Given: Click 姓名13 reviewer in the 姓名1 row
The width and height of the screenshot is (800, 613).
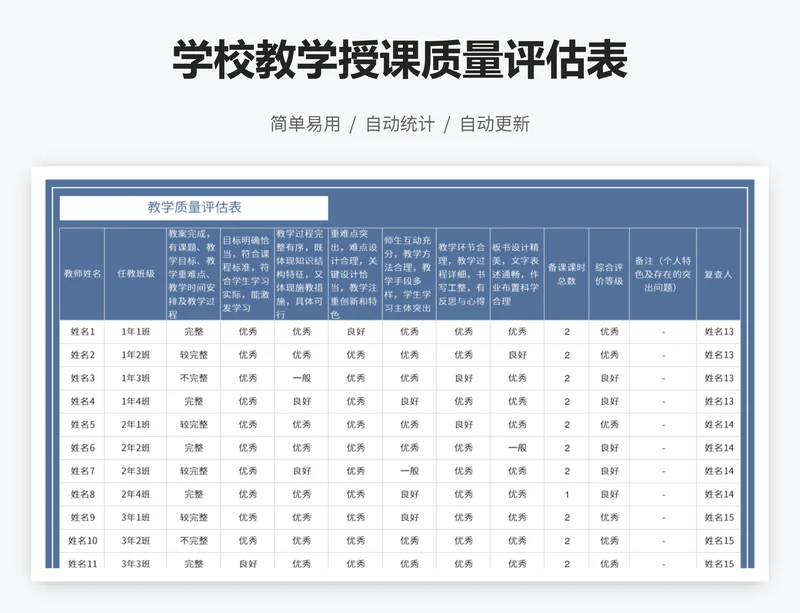Looking at the screenshot, I should (x=718, y=332).
